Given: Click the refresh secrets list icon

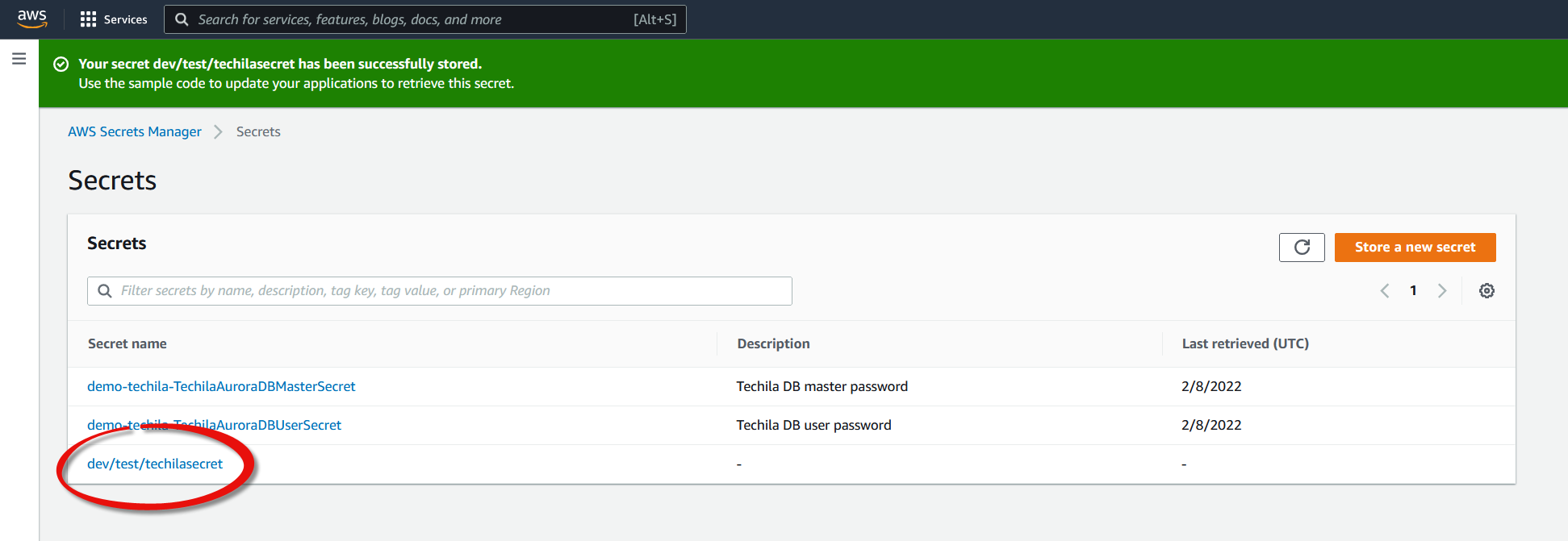Looking at the screenshot, I should [1301, 248].
